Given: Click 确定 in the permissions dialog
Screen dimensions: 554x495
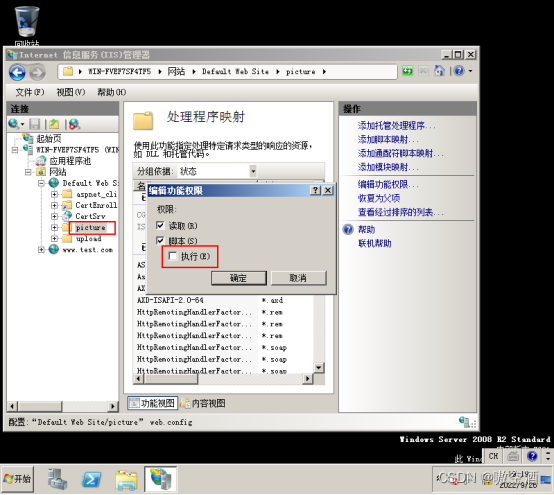Looking at the screenshot, I should point(239,278).
